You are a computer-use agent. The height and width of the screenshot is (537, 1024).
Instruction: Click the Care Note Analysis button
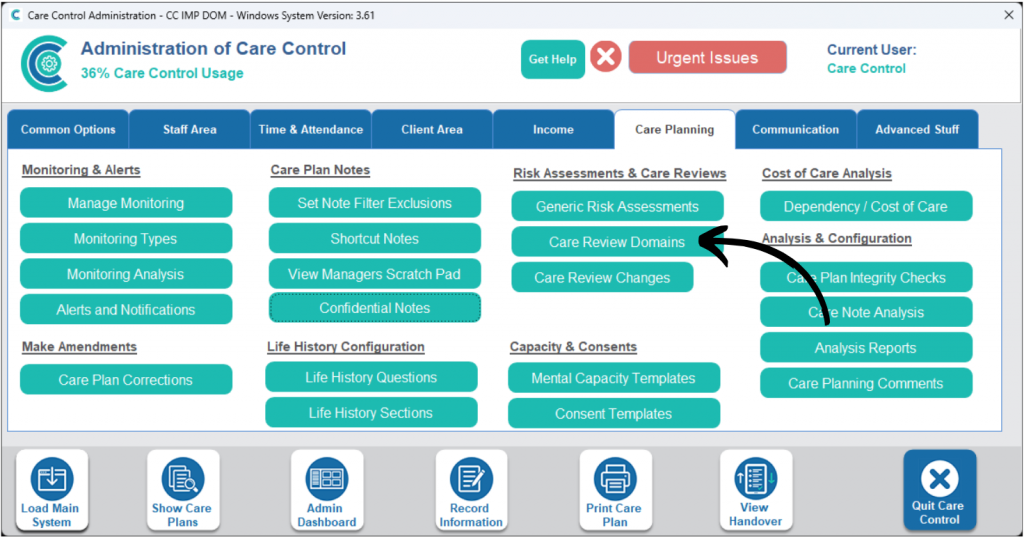click(x=866, y=312)
